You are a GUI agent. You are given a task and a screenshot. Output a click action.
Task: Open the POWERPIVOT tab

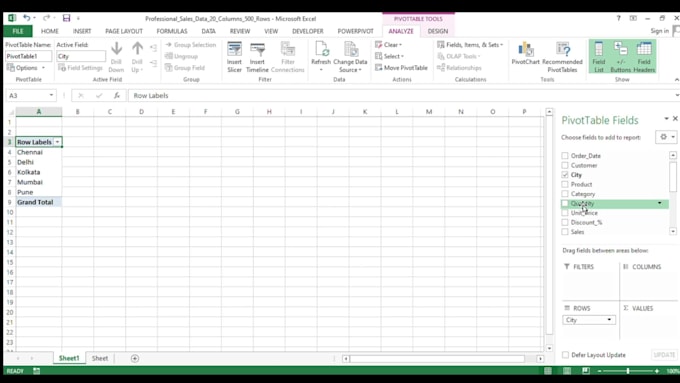[355, 31]
